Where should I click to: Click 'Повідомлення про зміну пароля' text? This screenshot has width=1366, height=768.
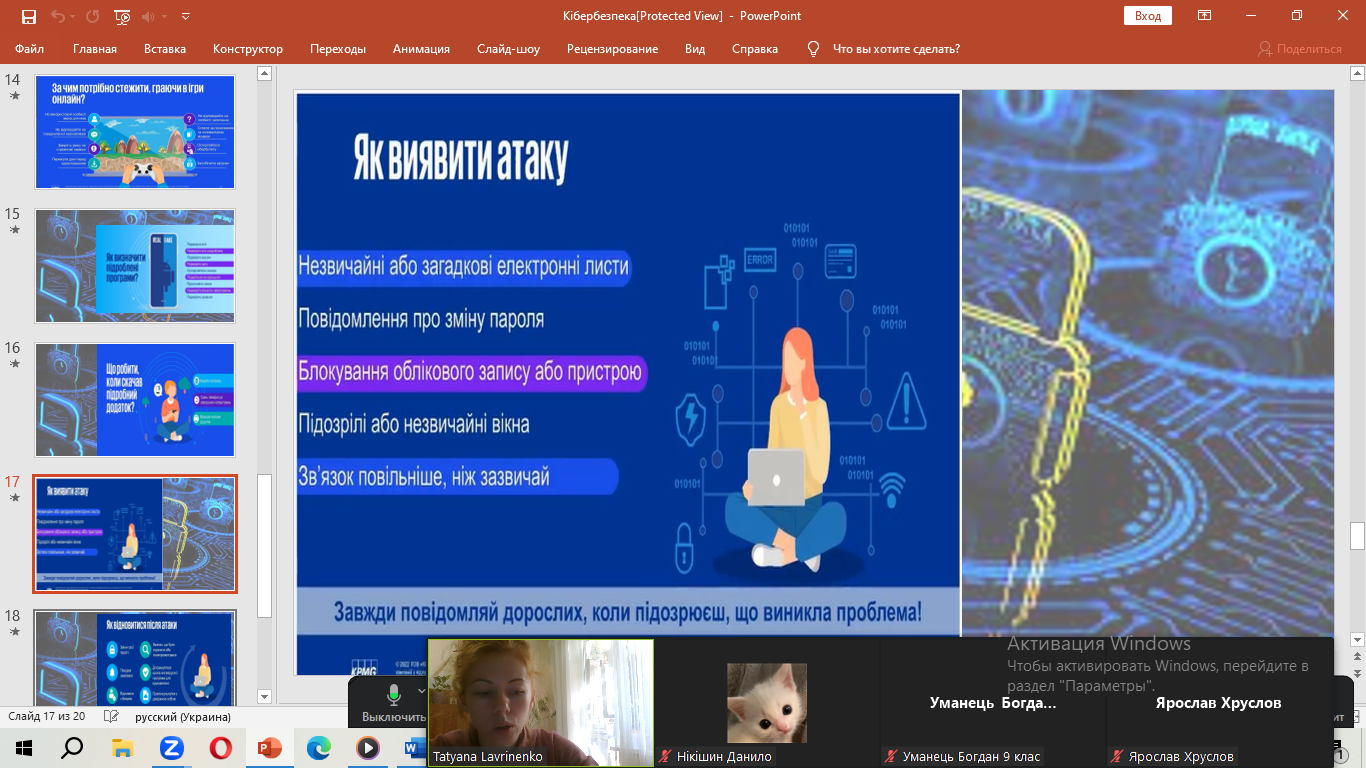click(x=421, y=319)
